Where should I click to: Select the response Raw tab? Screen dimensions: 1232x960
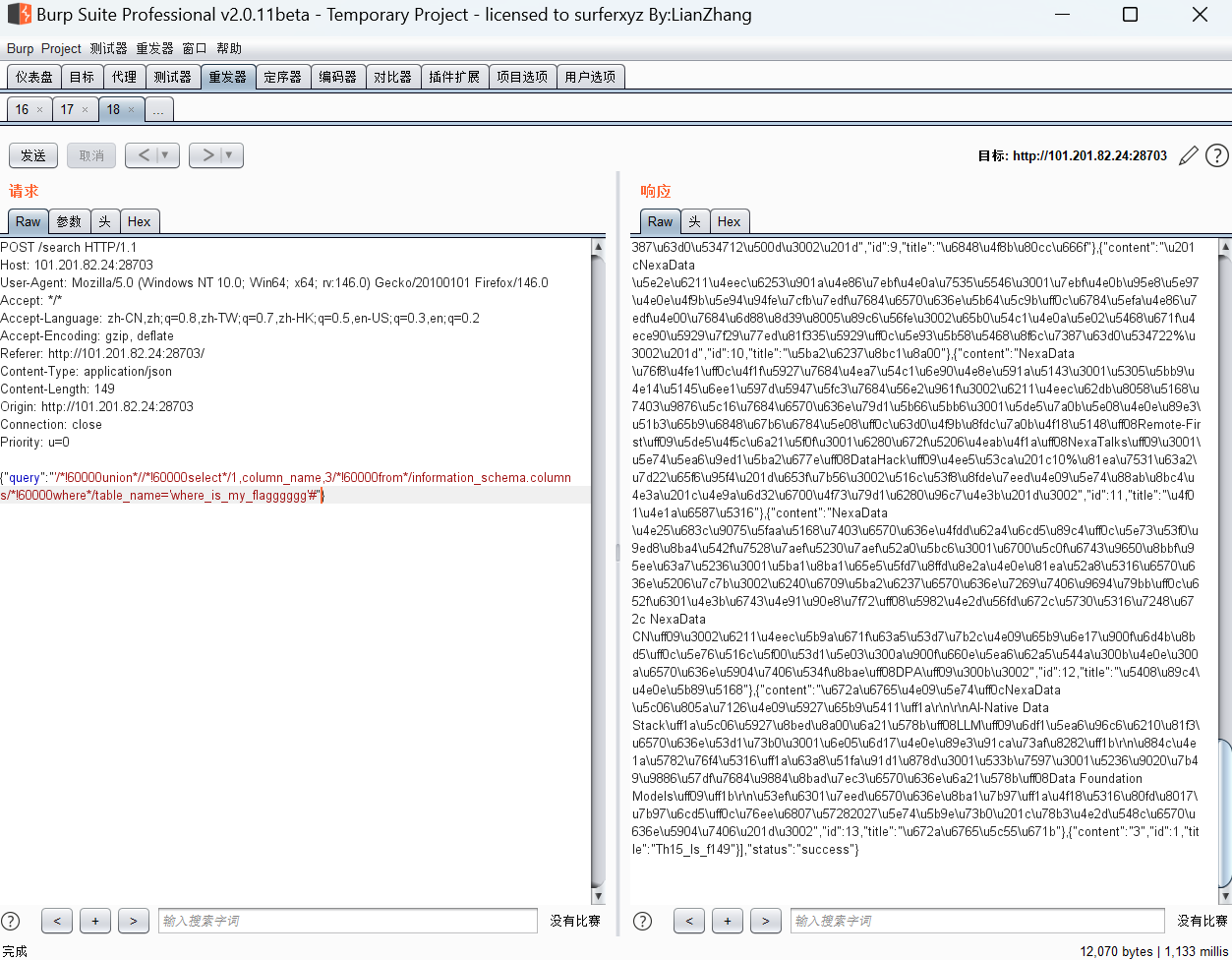tap(661, 221)
